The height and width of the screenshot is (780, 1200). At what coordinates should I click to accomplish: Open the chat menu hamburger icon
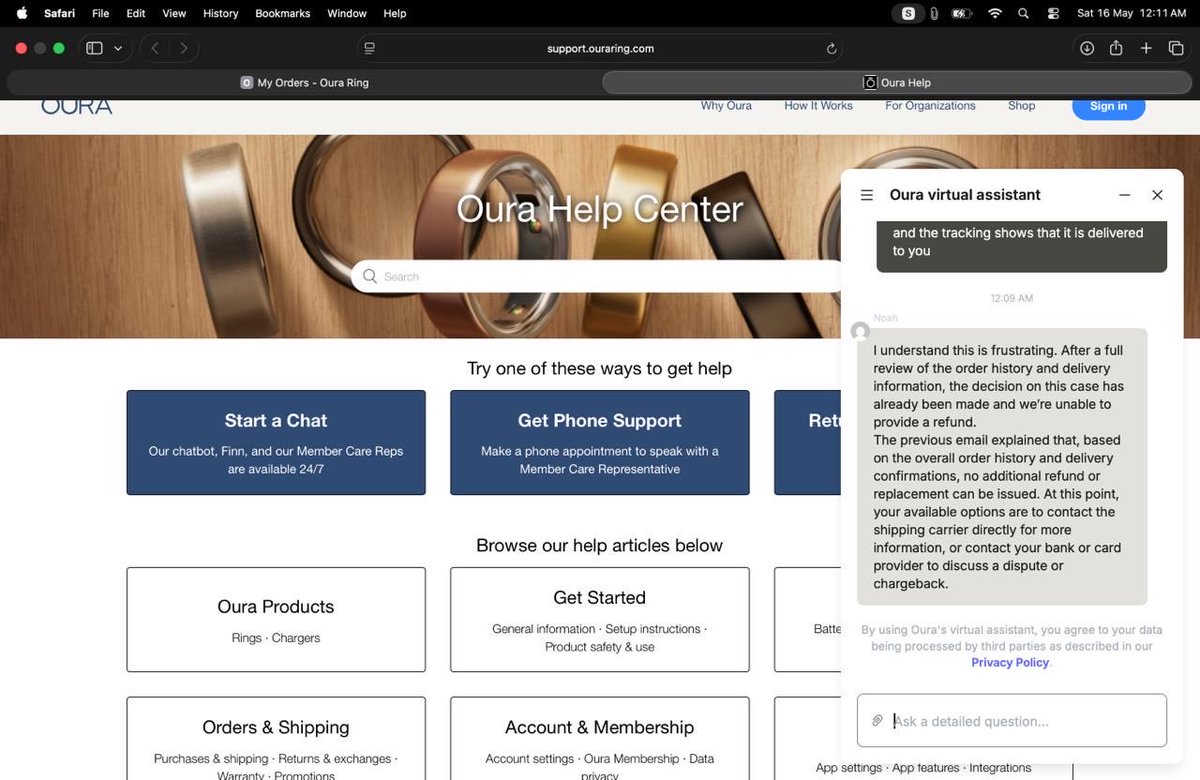pyautogui.click(x=867, y=195)
